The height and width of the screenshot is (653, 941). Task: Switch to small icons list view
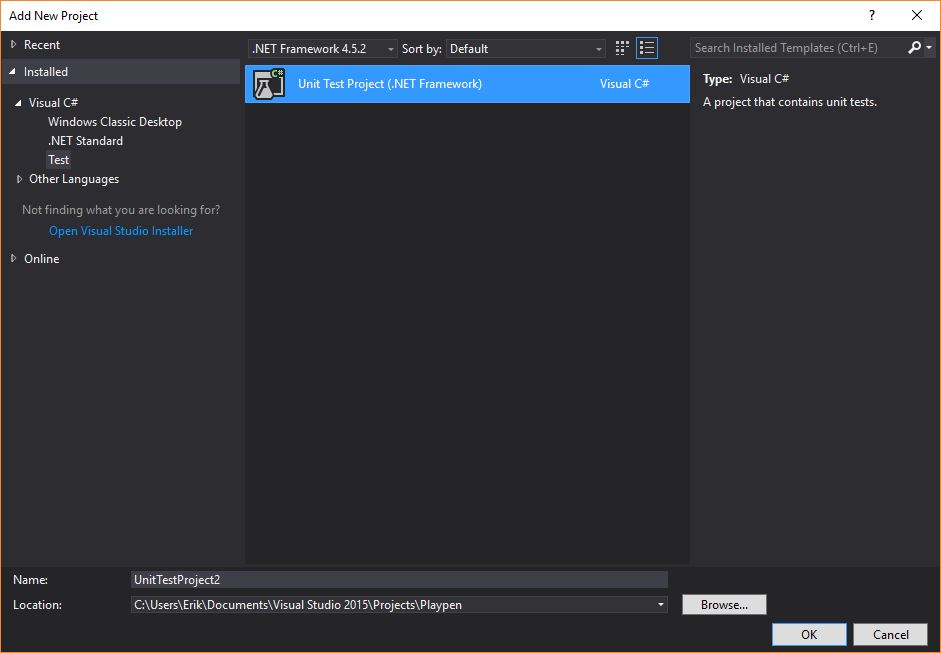(647, 48)
